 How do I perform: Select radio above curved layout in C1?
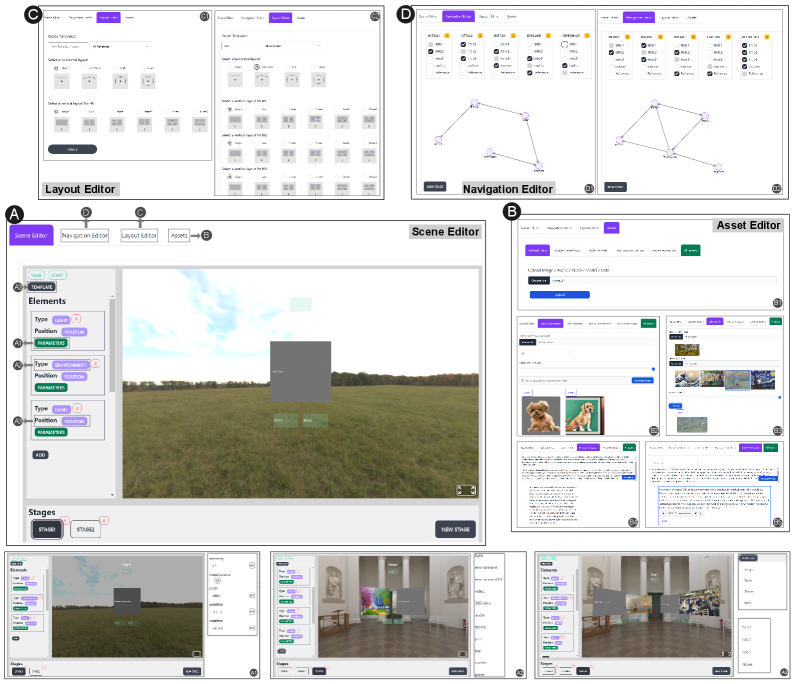[84, 68]
